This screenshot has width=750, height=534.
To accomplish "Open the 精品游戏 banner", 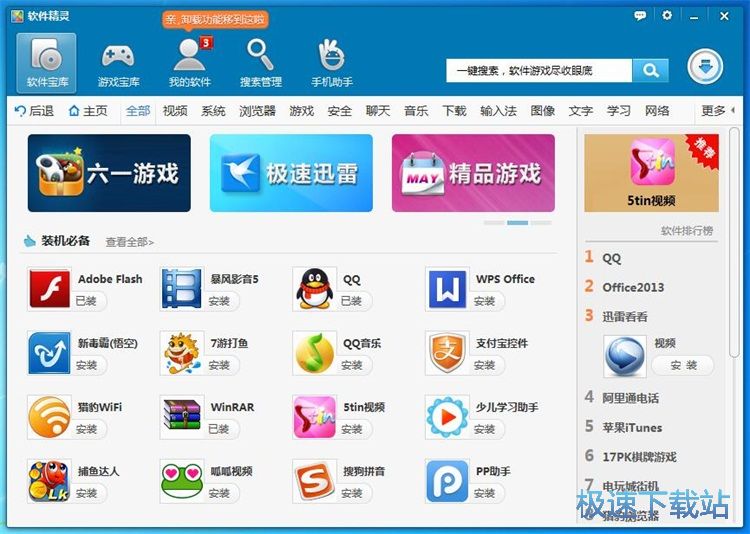I will tap(473, 173).
